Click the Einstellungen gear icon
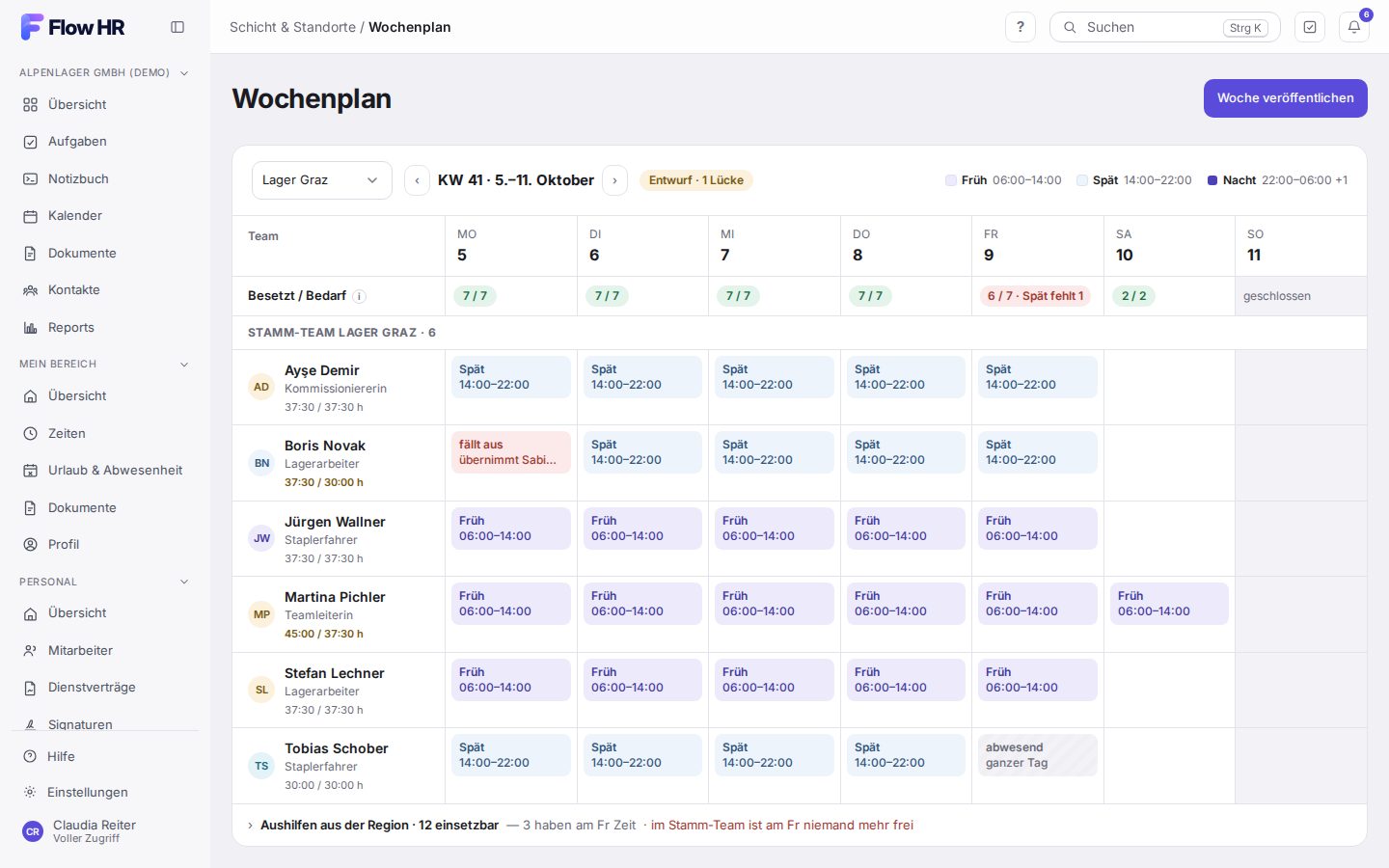1389x868 pixels. [x=30, y=793]
